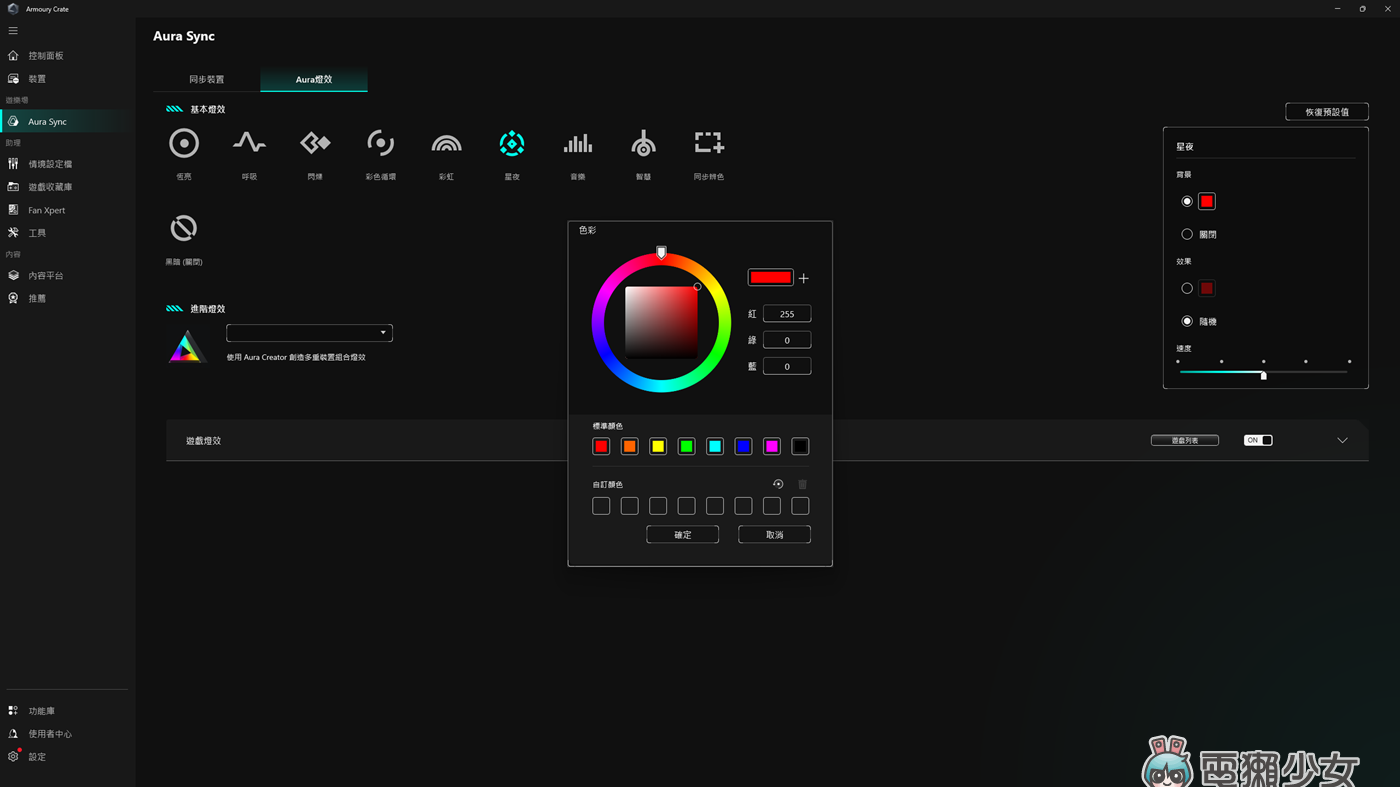Confirm the color with 確定 button
Image resolution: width=1400 pixels, height=787 pixels.
point(683,535)
